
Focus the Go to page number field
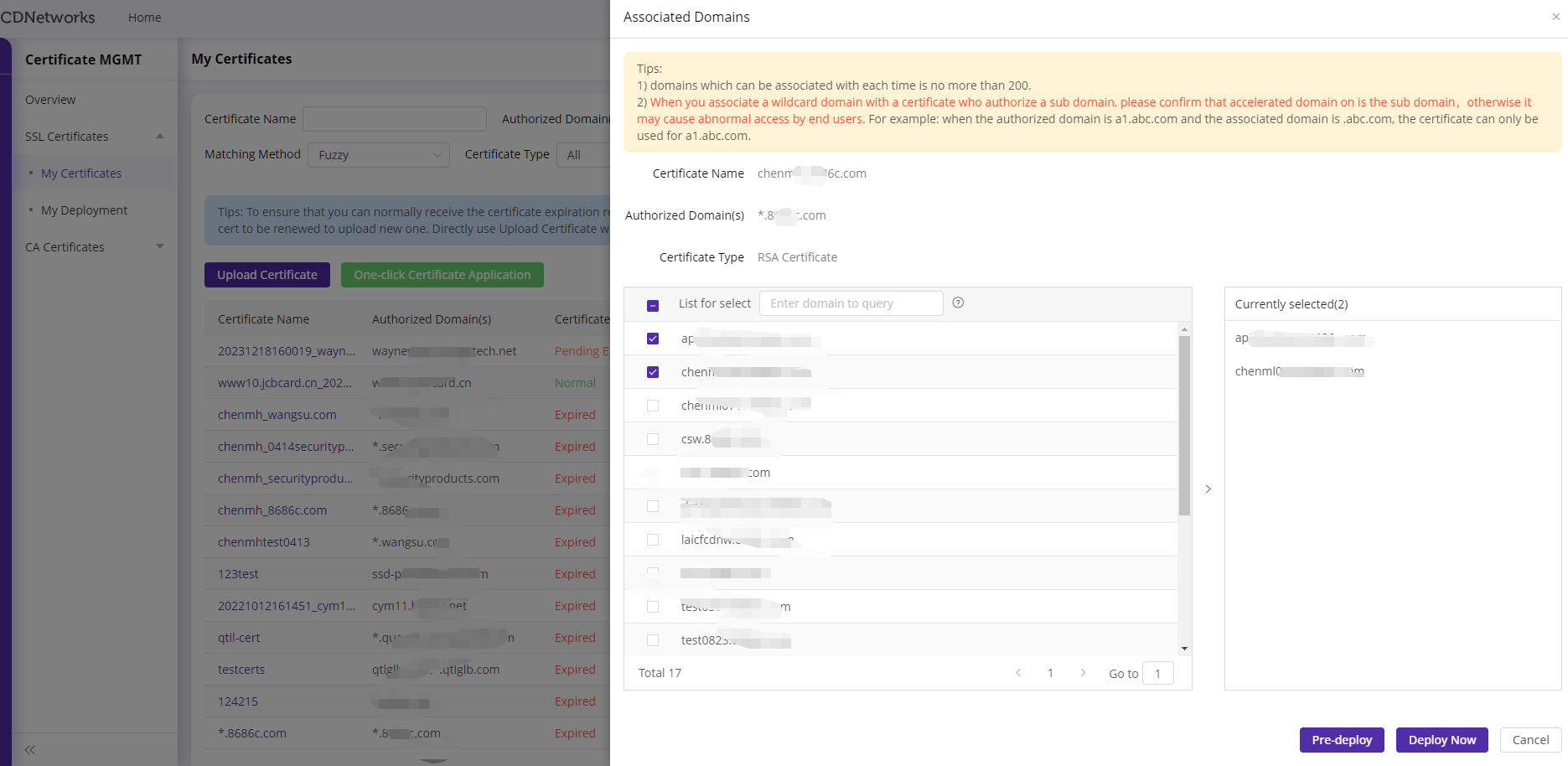point(1158,673)
